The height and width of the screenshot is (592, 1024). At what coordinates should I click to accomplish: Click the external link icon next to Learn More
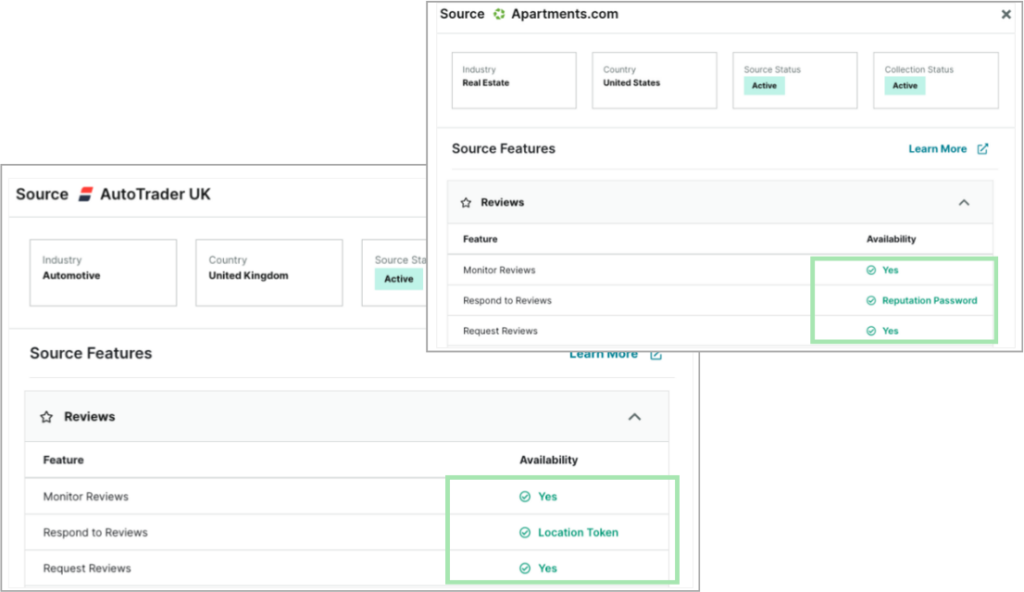coord(983,148)
